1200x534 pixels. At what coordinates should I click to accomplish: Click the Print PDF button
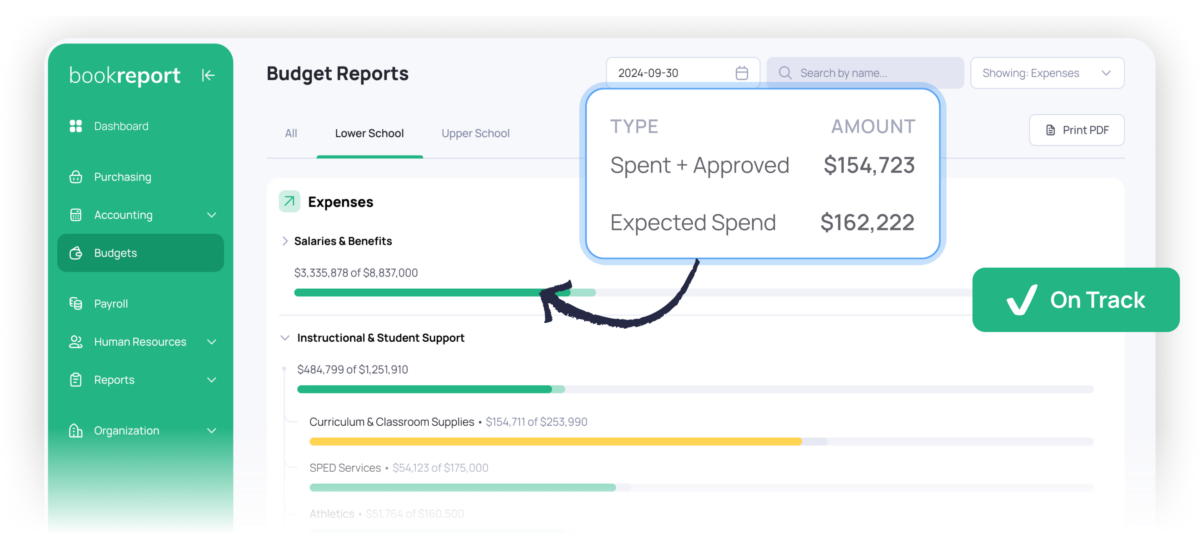coord(1076,130)
